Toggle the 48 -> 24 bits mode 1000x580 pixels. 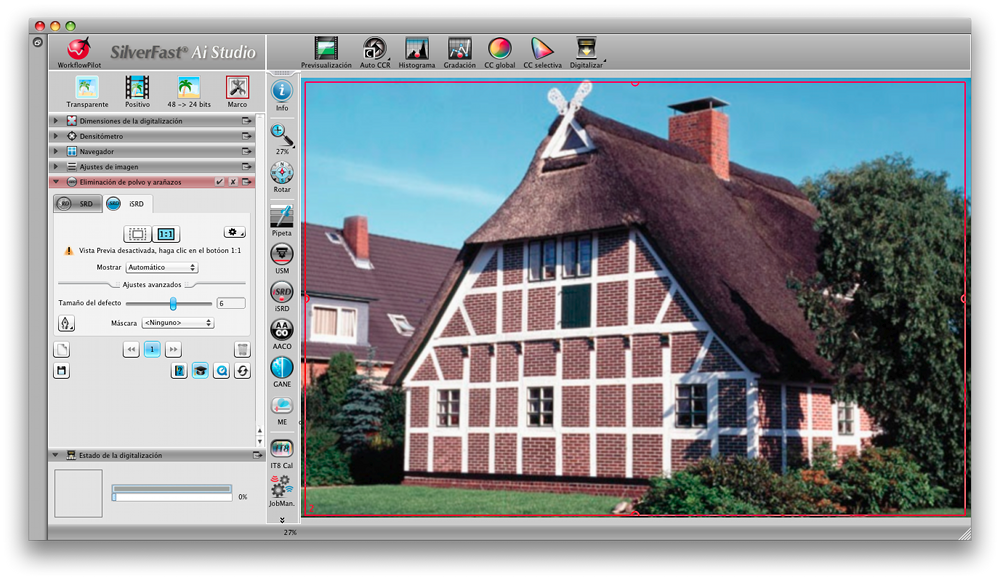coord(187,88)
